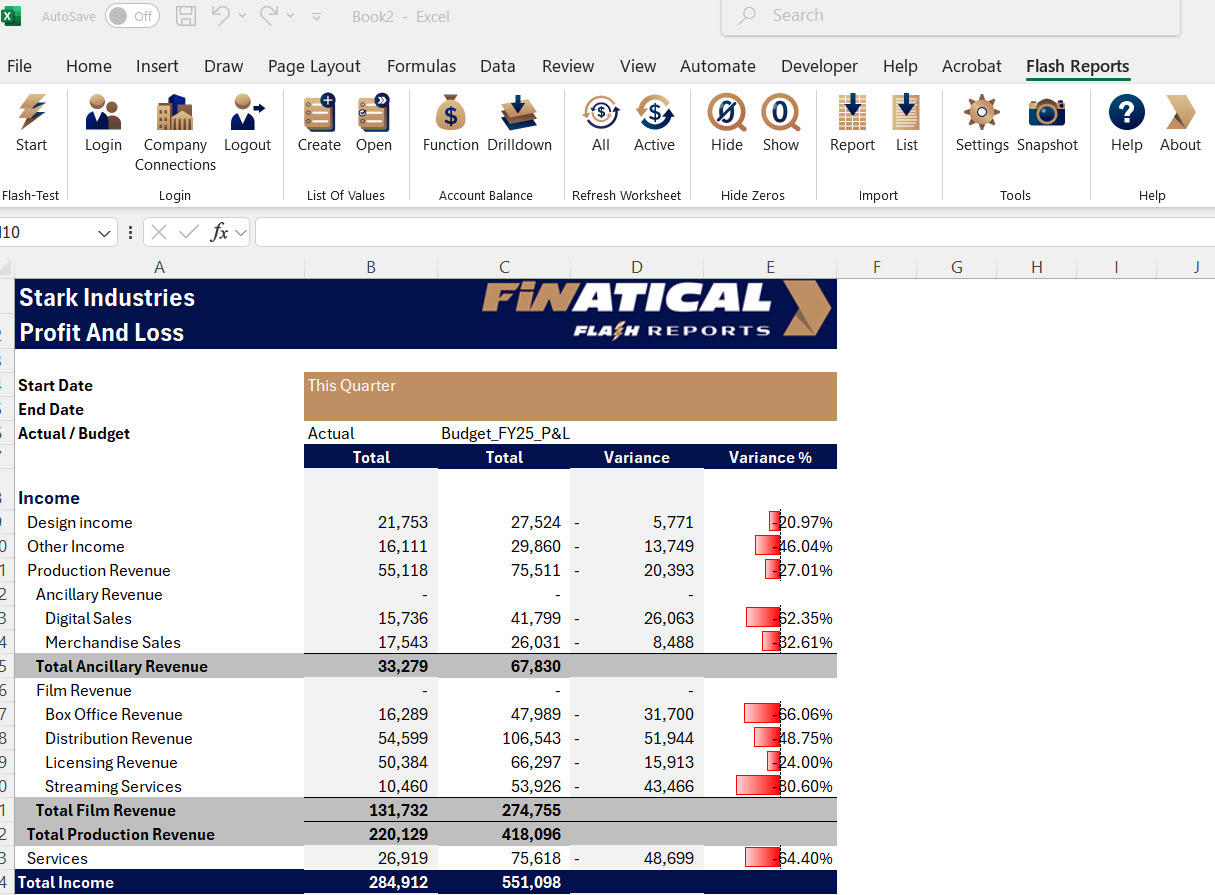
Task: Expand the function dropdown beside fx
Action: coord(240,233)
